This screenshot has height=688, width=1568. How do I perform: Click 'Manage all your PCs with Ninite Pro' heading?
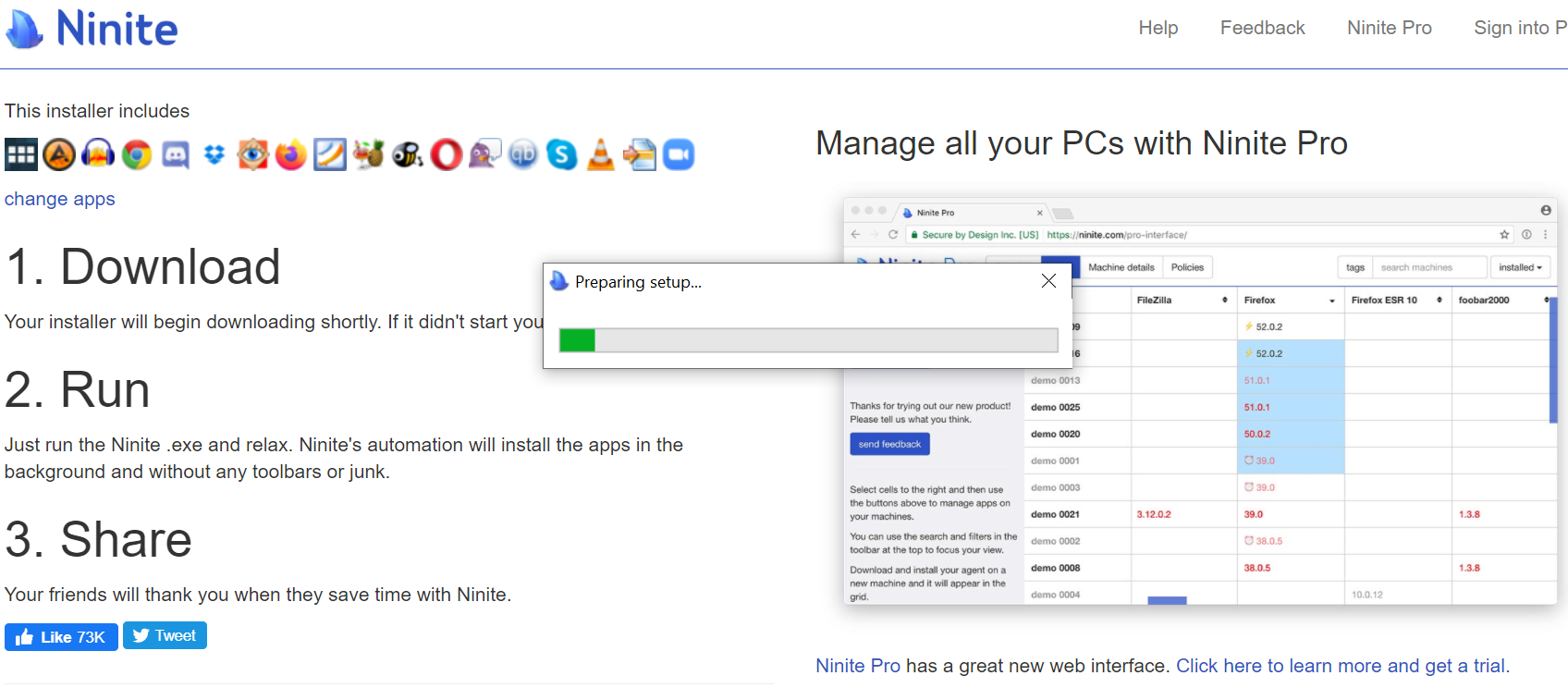[1082, 143]
